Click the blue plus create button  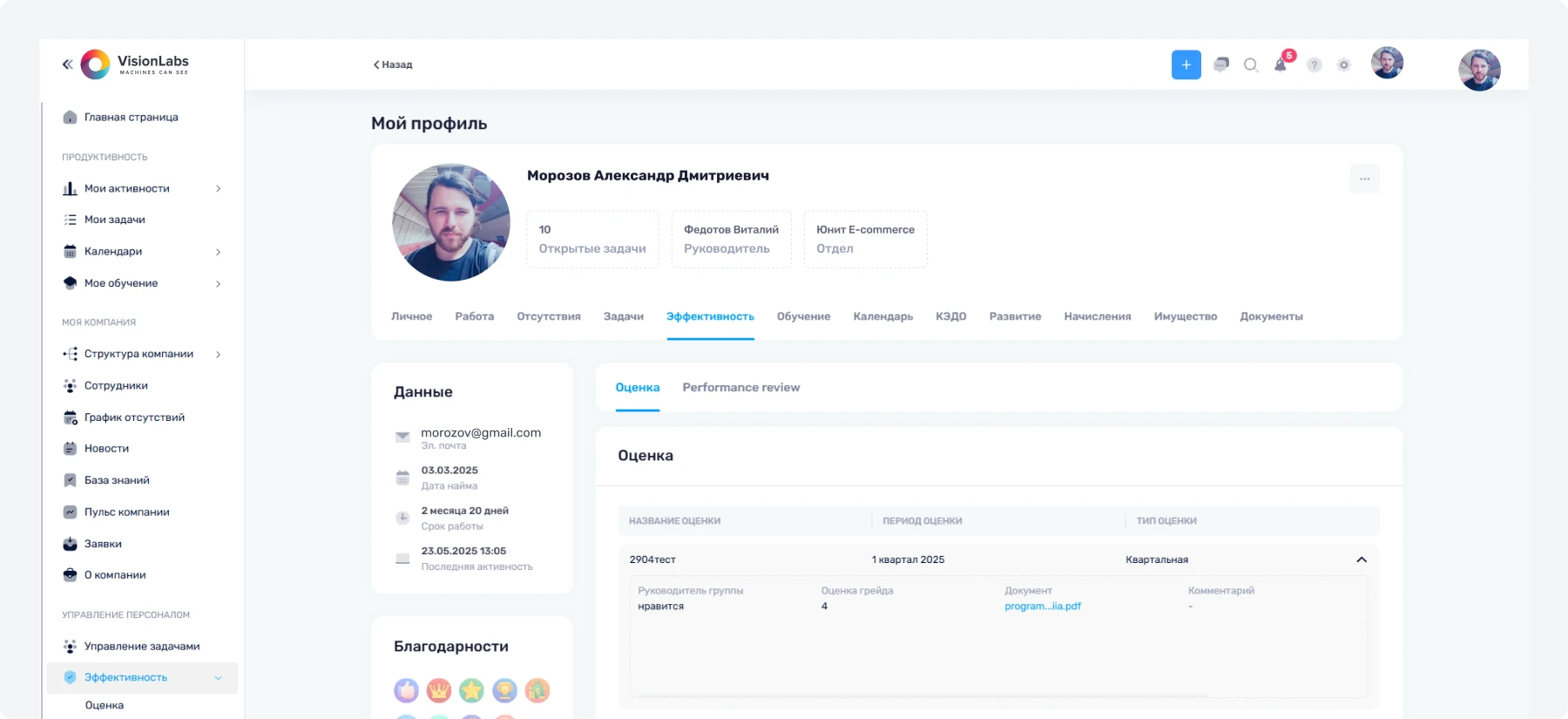point(1186,64)
